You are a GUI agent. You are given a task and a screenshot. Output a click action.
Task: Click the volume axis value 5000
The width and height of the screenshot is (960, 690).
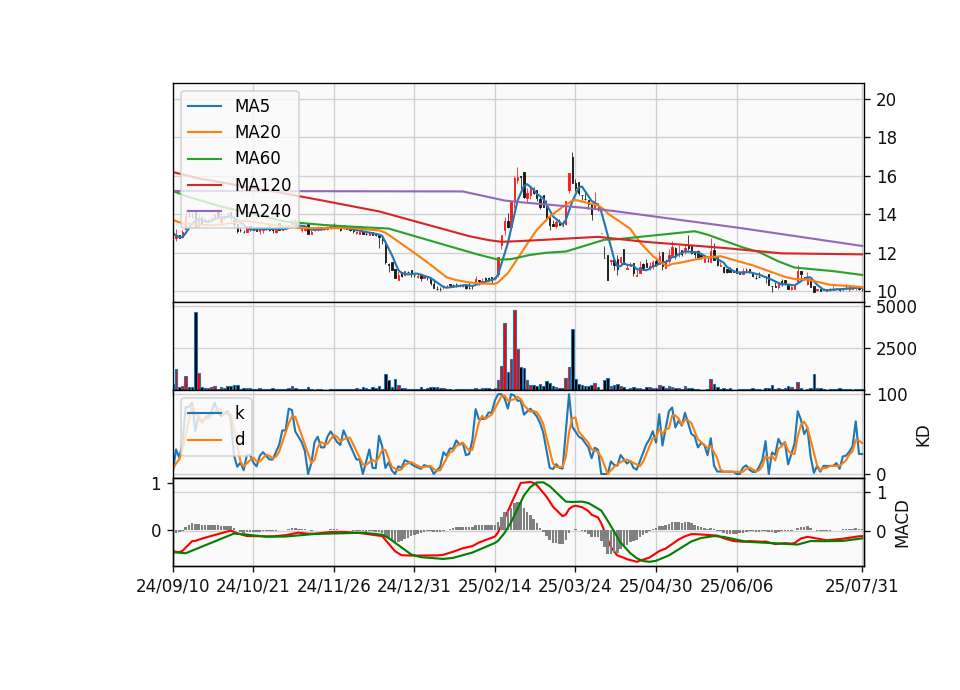[896, 307]
